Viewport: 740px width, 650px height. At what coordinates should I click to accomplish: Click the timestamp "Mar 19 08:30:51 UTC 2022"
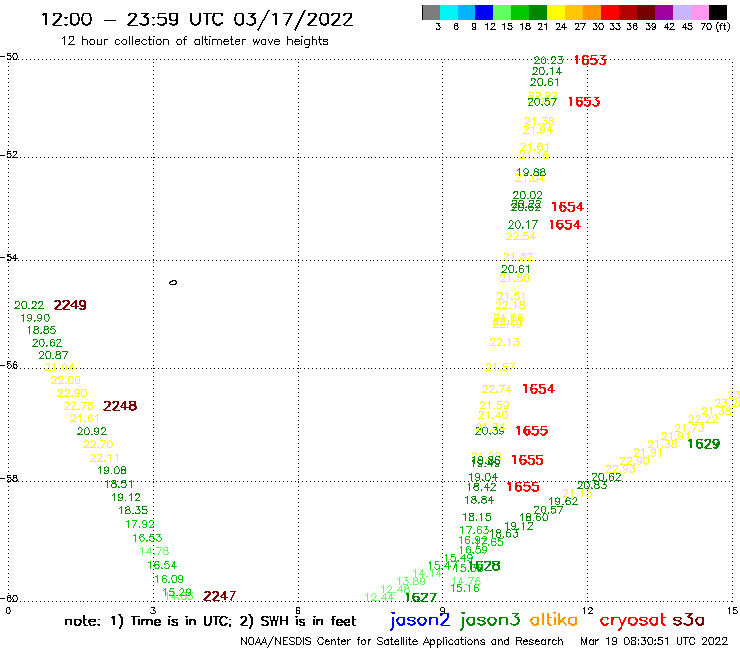[654, 642]
